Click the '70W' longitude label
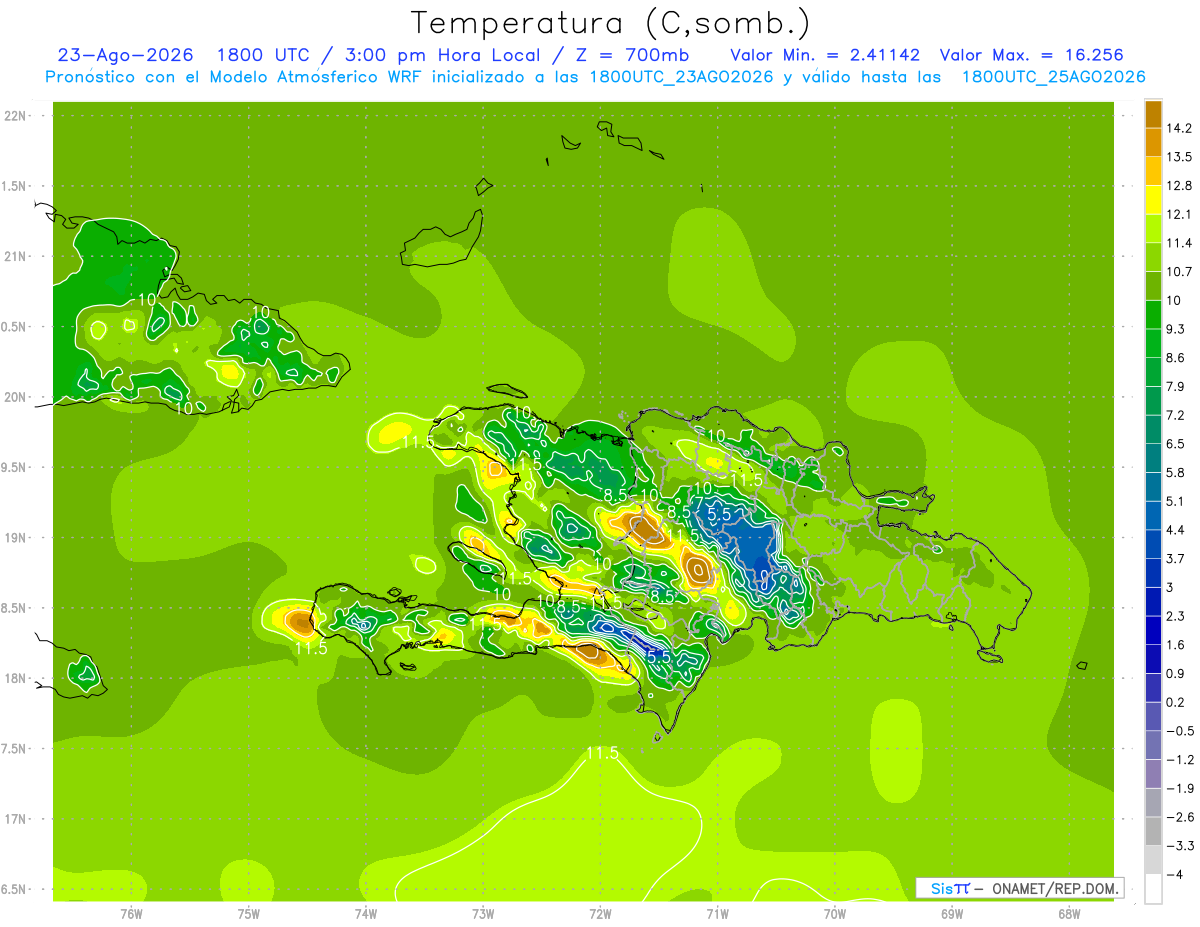Screen dimensions: 1200x927 tap(835, 913)
